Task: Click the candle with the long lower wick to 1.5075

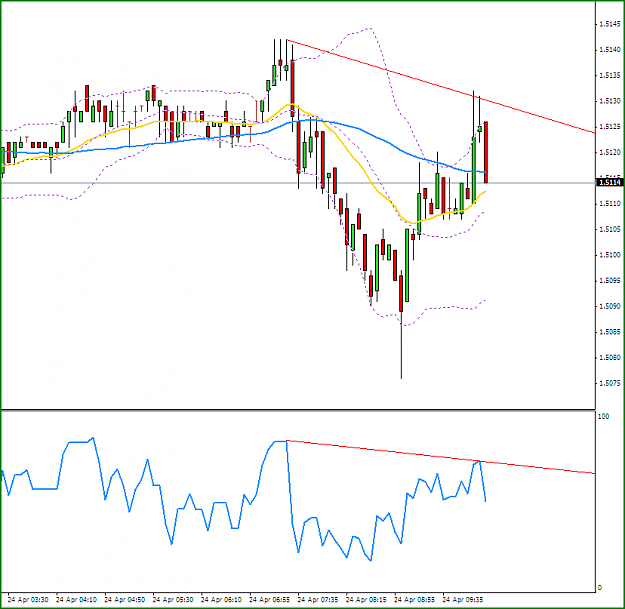Action: pos(401,293)
